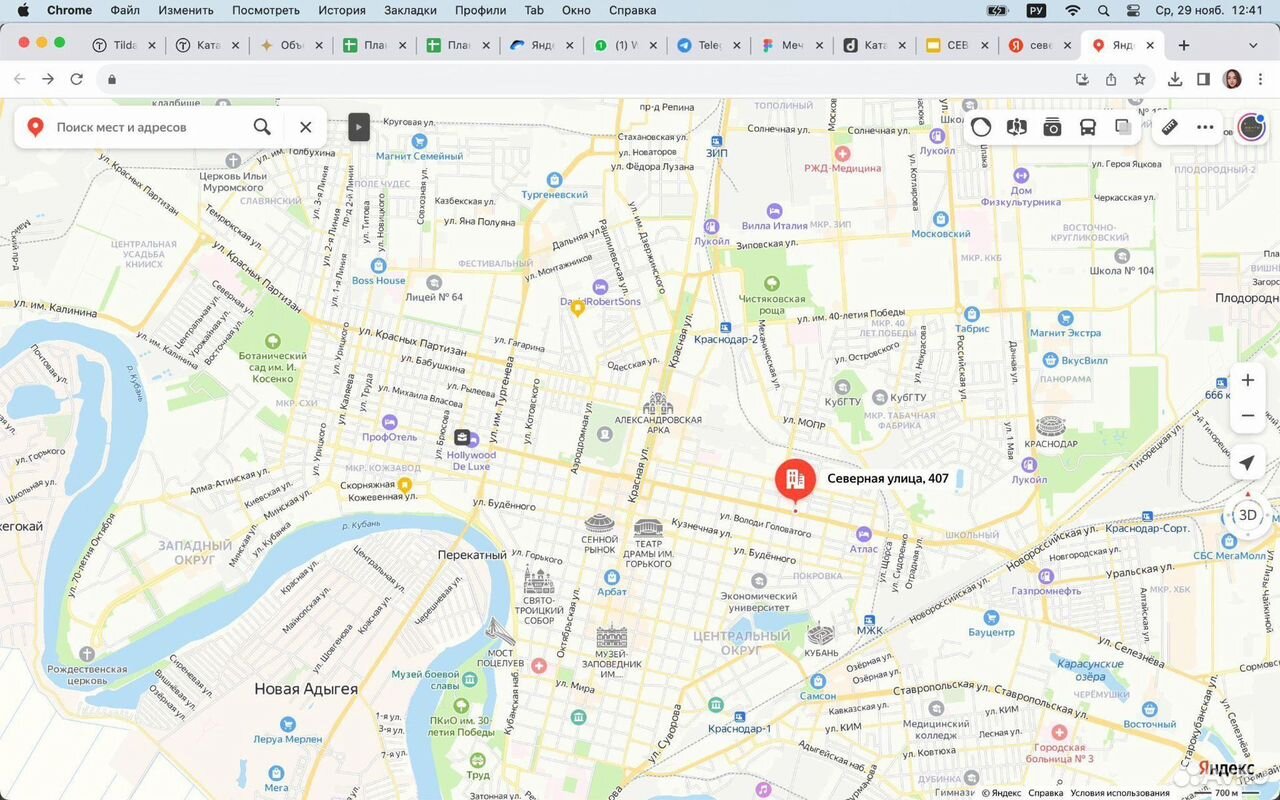
Task: Toggle the public transport bus layer
Action: (x=1087, y=127)
